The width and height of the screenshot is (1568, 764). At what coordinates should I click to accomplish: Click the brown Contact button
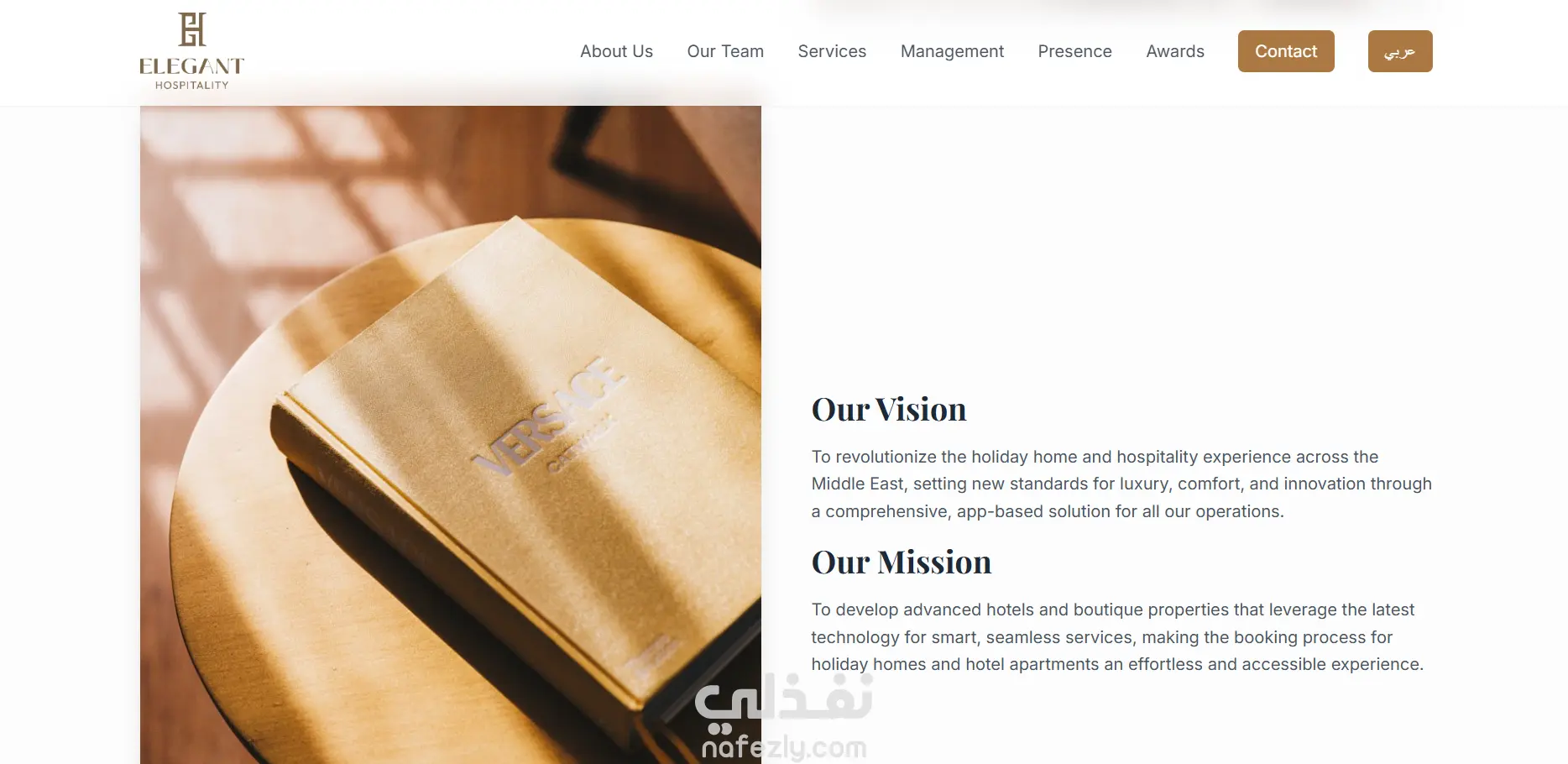point(1286,51)
